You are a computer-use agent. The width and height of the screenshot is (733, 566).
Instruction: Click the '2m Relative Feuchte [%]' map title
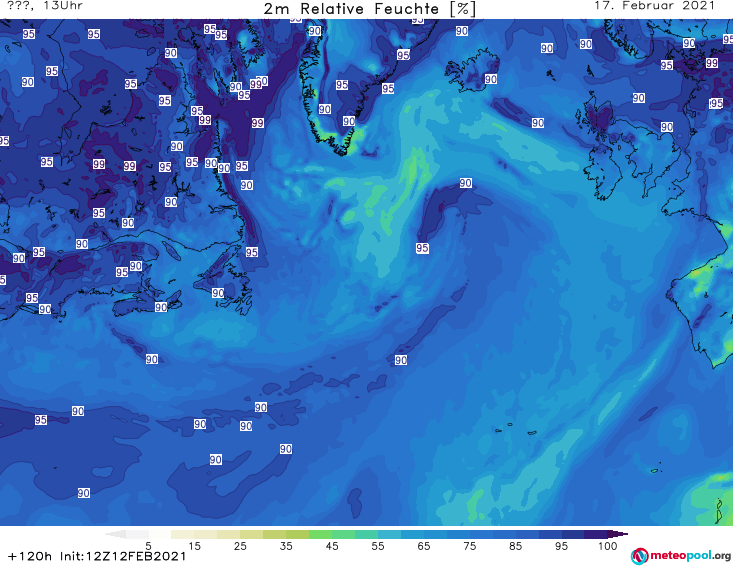369,9
